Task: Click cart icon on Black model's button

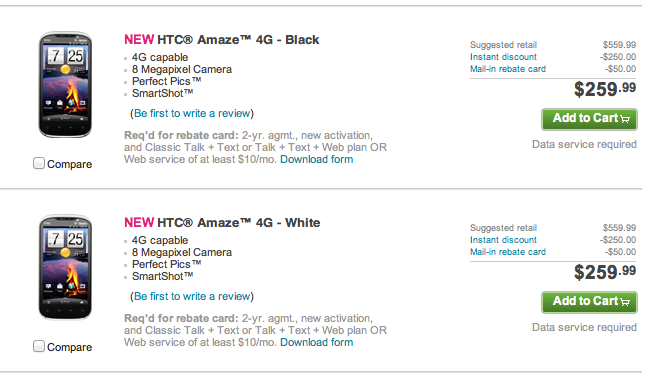Action: coord(625,119)
